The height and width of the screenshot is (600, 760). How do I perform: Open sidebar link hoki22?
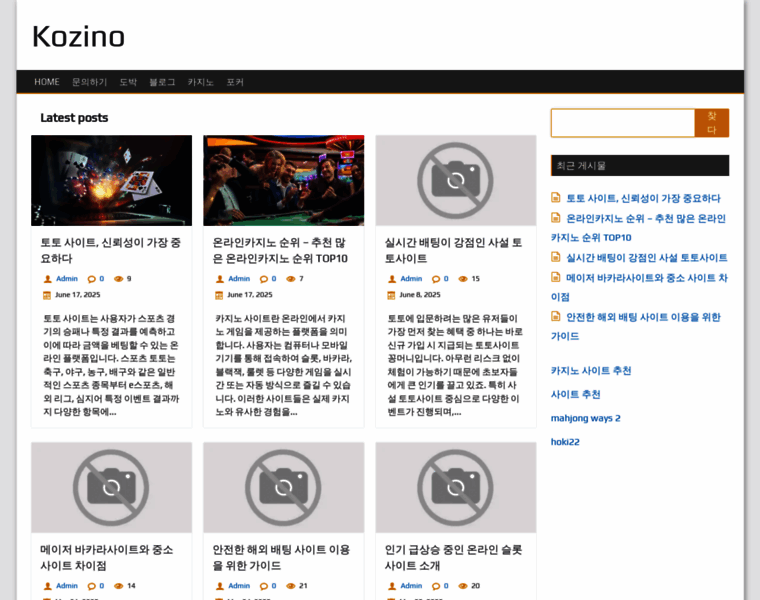pyautogui.click(x=565, y=442)
